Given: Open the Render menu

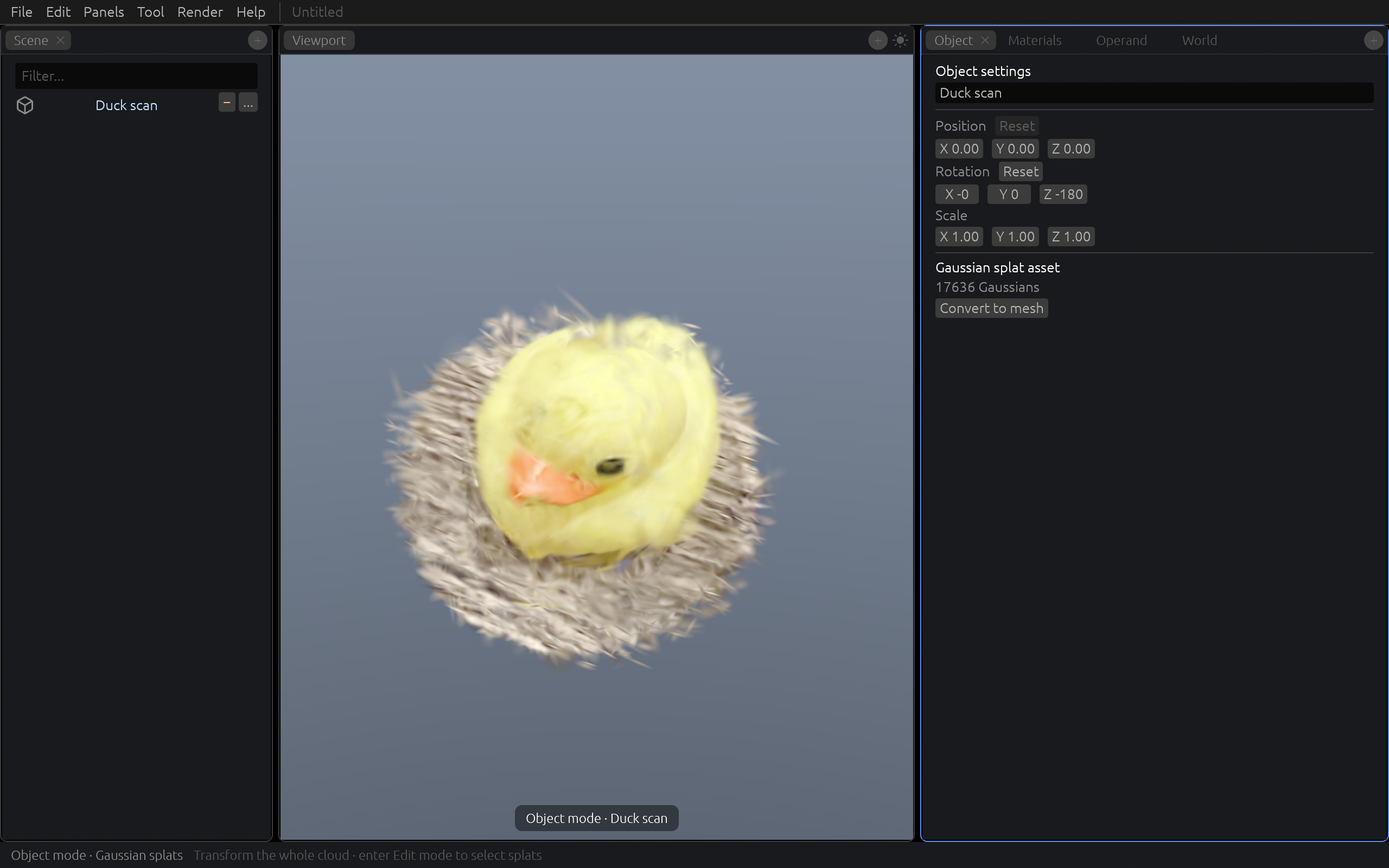Looking at the screenshot, I should [x=200, y=11].
